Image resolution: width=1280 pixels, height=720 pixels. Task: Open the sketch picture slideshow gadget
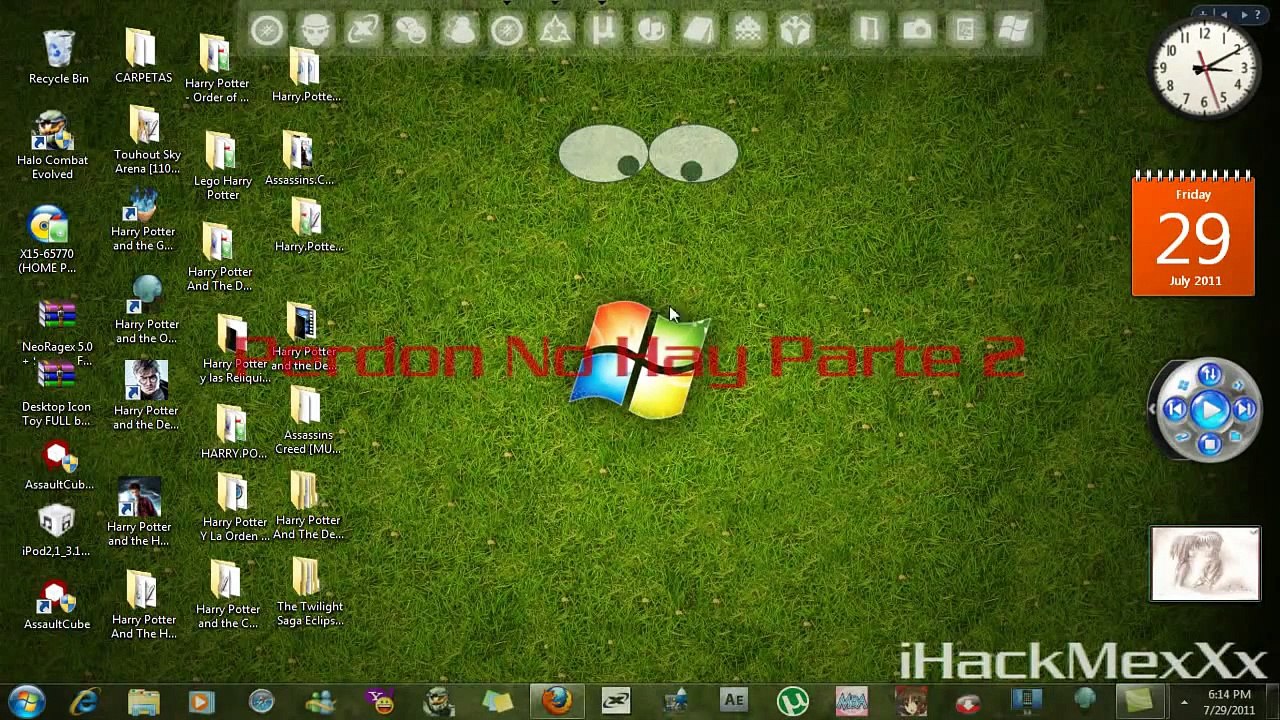[1205, 564]
